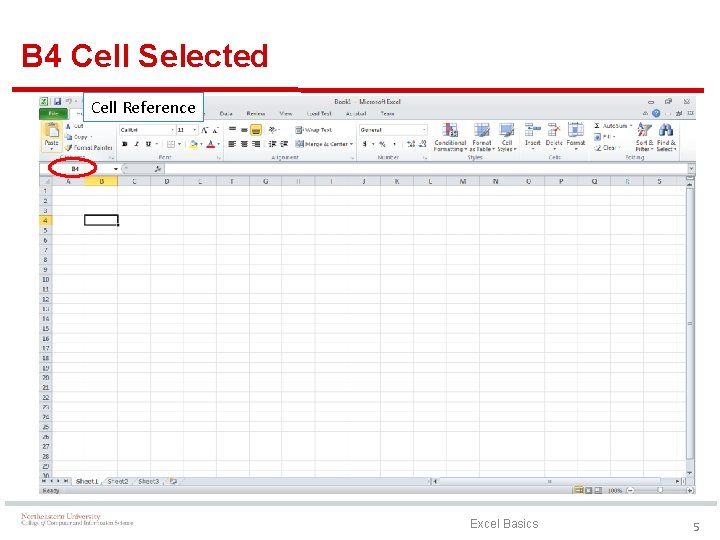Expand the Merge & Center dropdown arrow
The height and width of the screenshot is (540, 720).
coord(351,144)
